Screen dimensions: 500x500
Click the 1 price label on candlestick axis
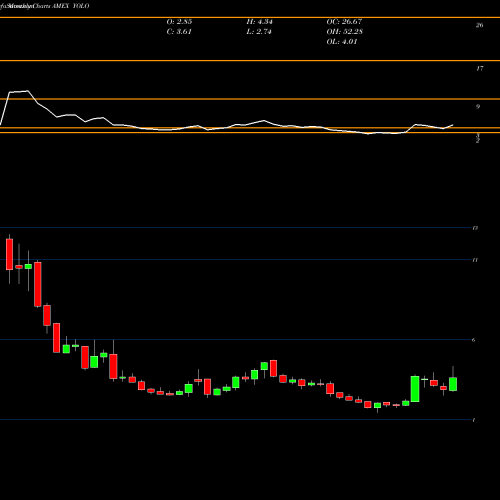(x=474, y=420)
